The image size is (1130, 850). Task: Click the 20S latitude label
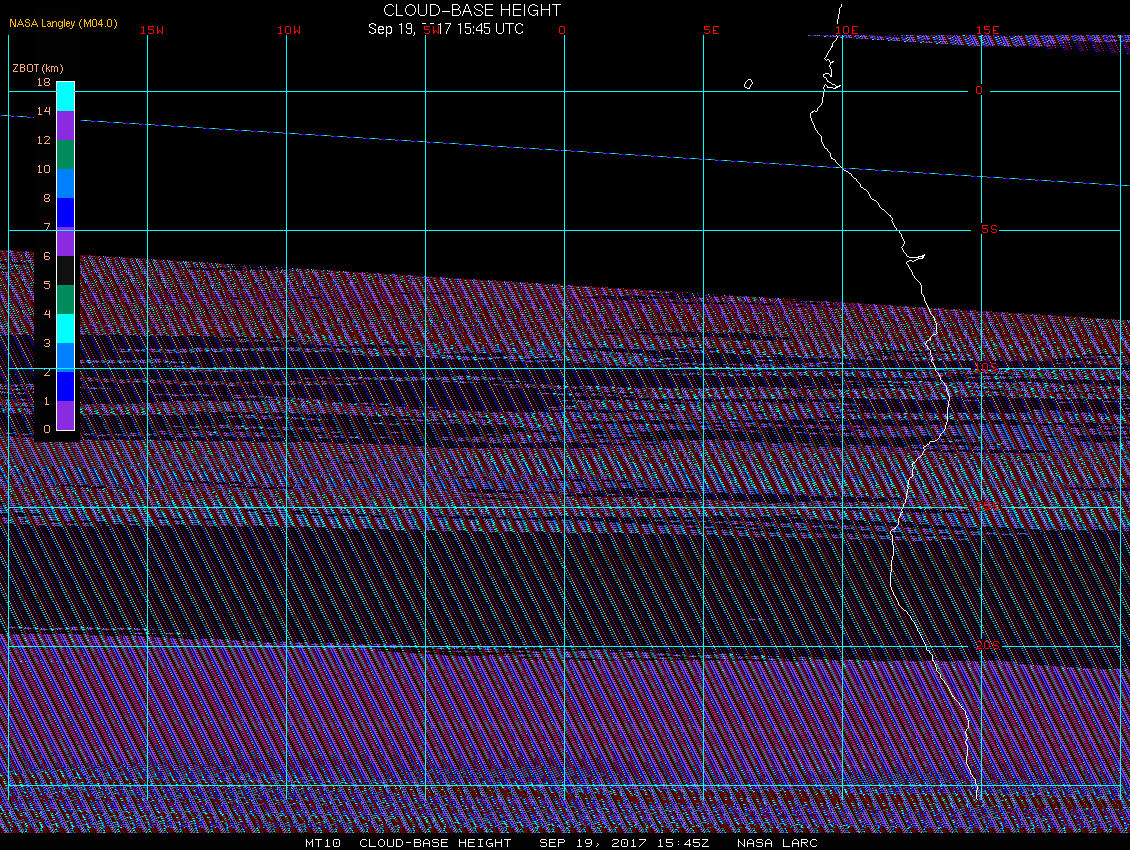pyautogui.click(x=987, y=645)
